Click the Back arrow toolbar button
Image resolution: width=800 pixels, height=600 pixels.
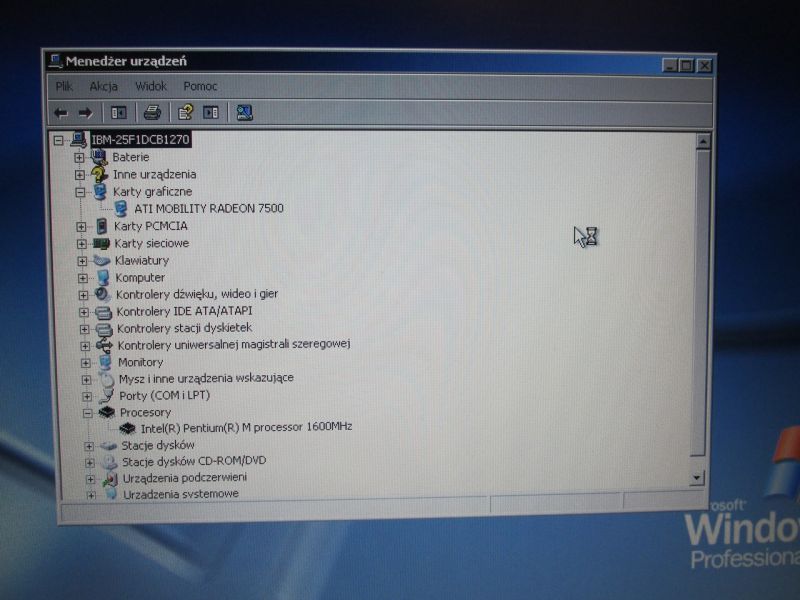[x=61, y=113]
